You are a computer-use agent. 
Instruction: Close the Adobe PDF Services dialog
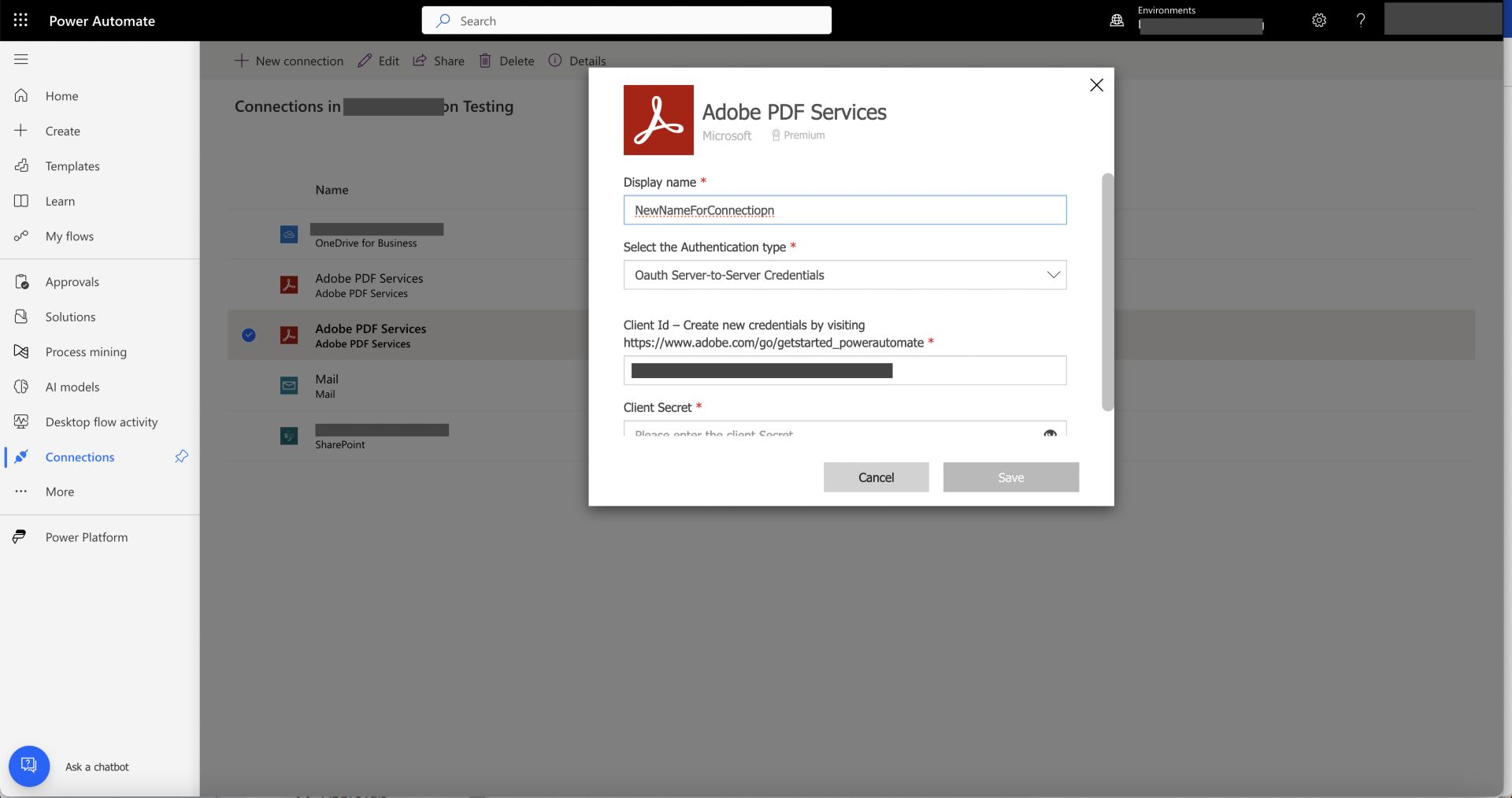[x=1096, y=85]
